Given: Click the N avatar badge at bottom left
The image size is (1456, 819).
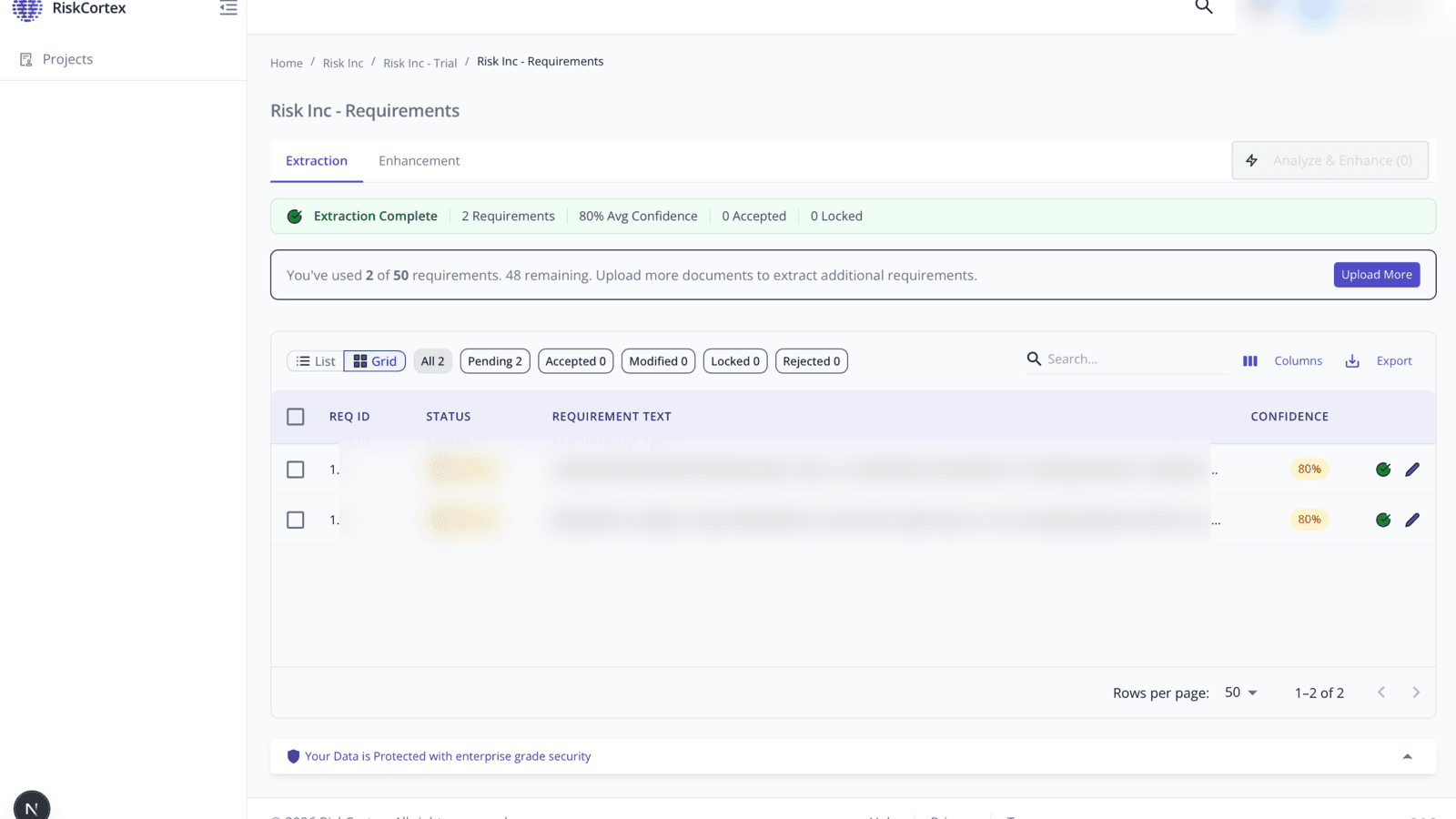Looking at the screenshot, I should (32, 806).
